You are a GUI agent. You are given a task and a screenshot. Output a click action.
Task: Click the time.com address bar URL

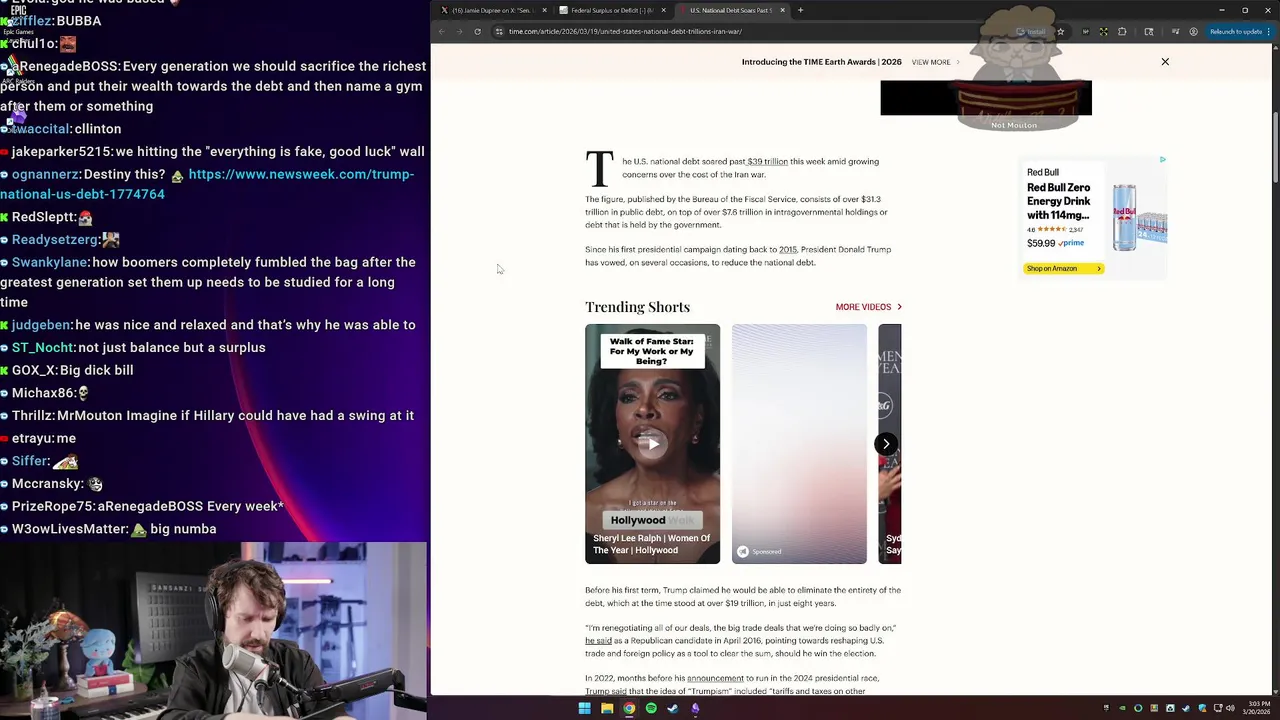[625, 31]
